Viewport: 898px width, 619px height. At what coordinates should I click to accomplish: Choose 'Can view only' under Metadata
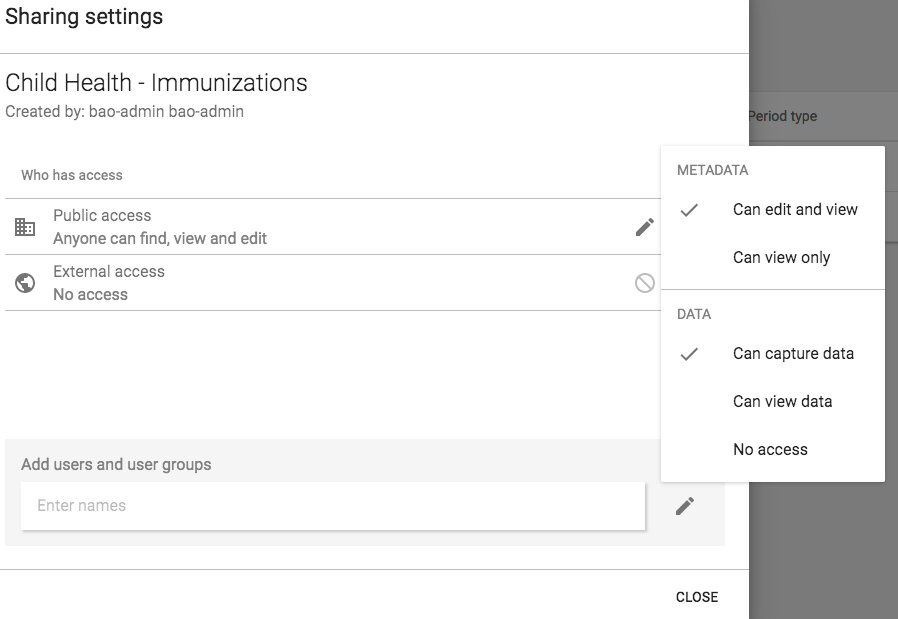[x=781, y=258]
